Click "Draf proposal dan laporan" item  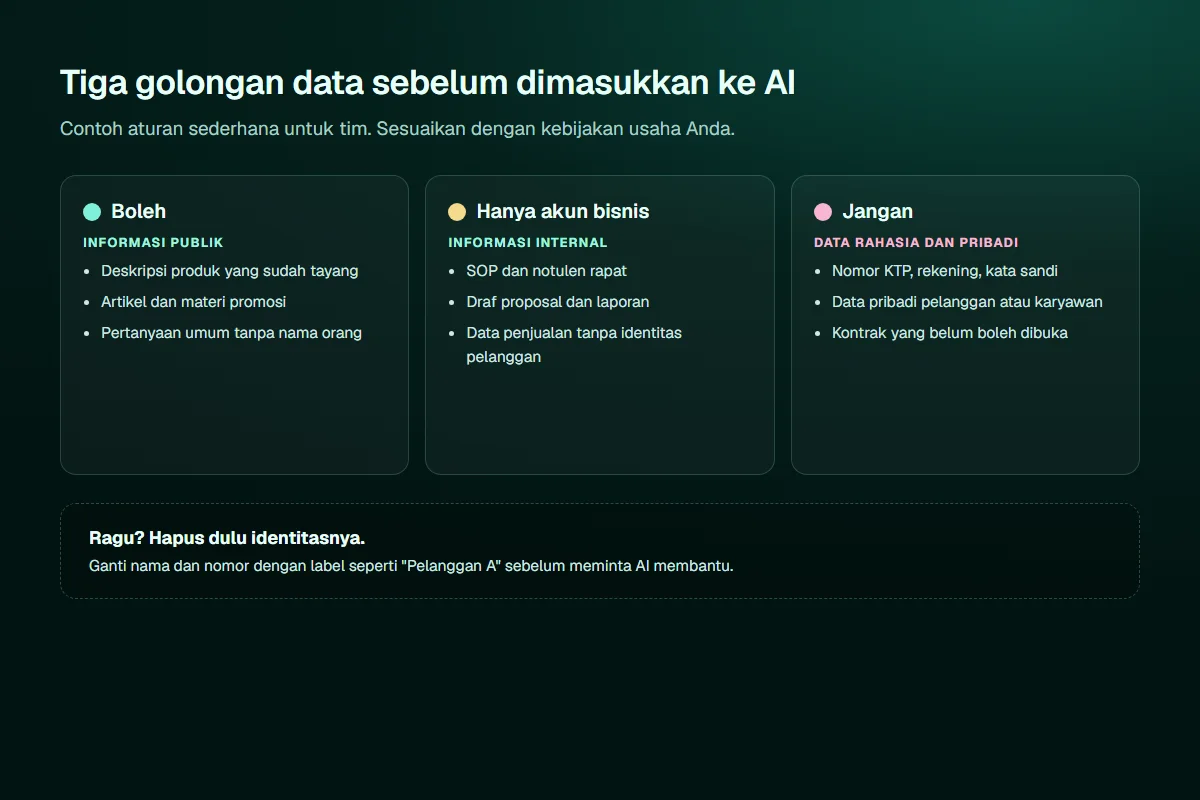coord(558,302)
